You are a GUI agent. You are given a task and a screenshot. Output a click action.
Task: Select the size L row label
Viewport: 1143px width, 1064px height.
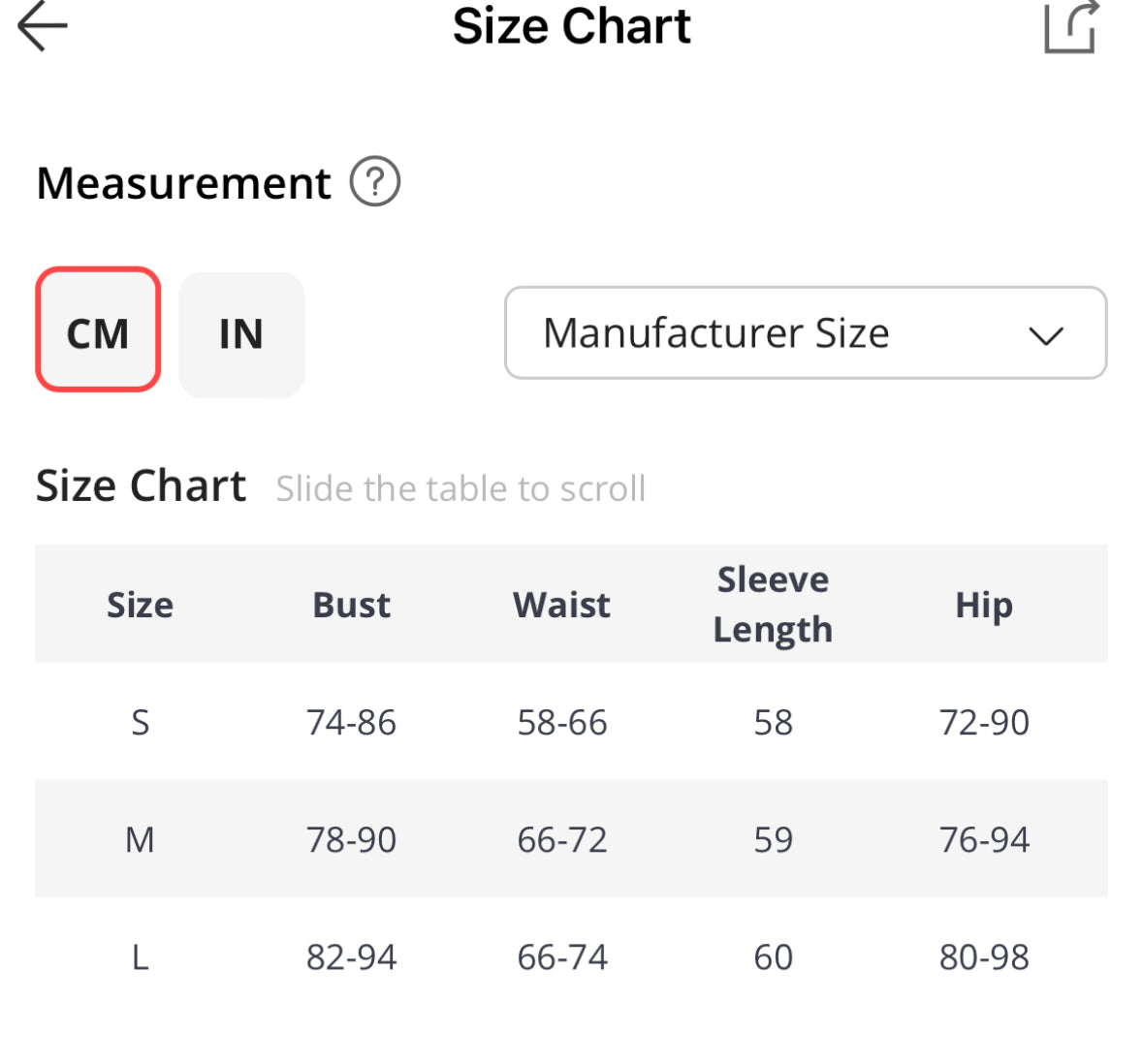click(140, 957)
